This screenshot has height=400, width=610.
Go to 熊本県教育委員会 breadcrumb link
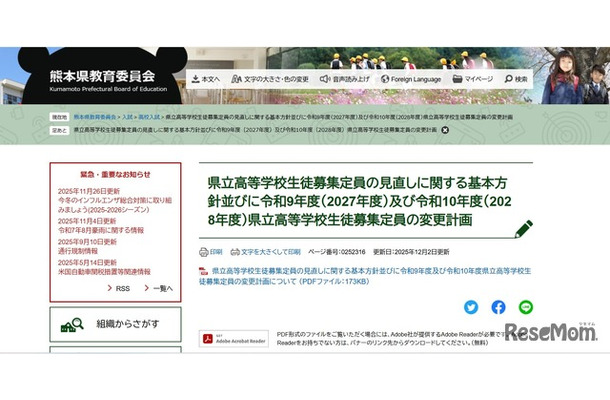click(x=95, y=117)
